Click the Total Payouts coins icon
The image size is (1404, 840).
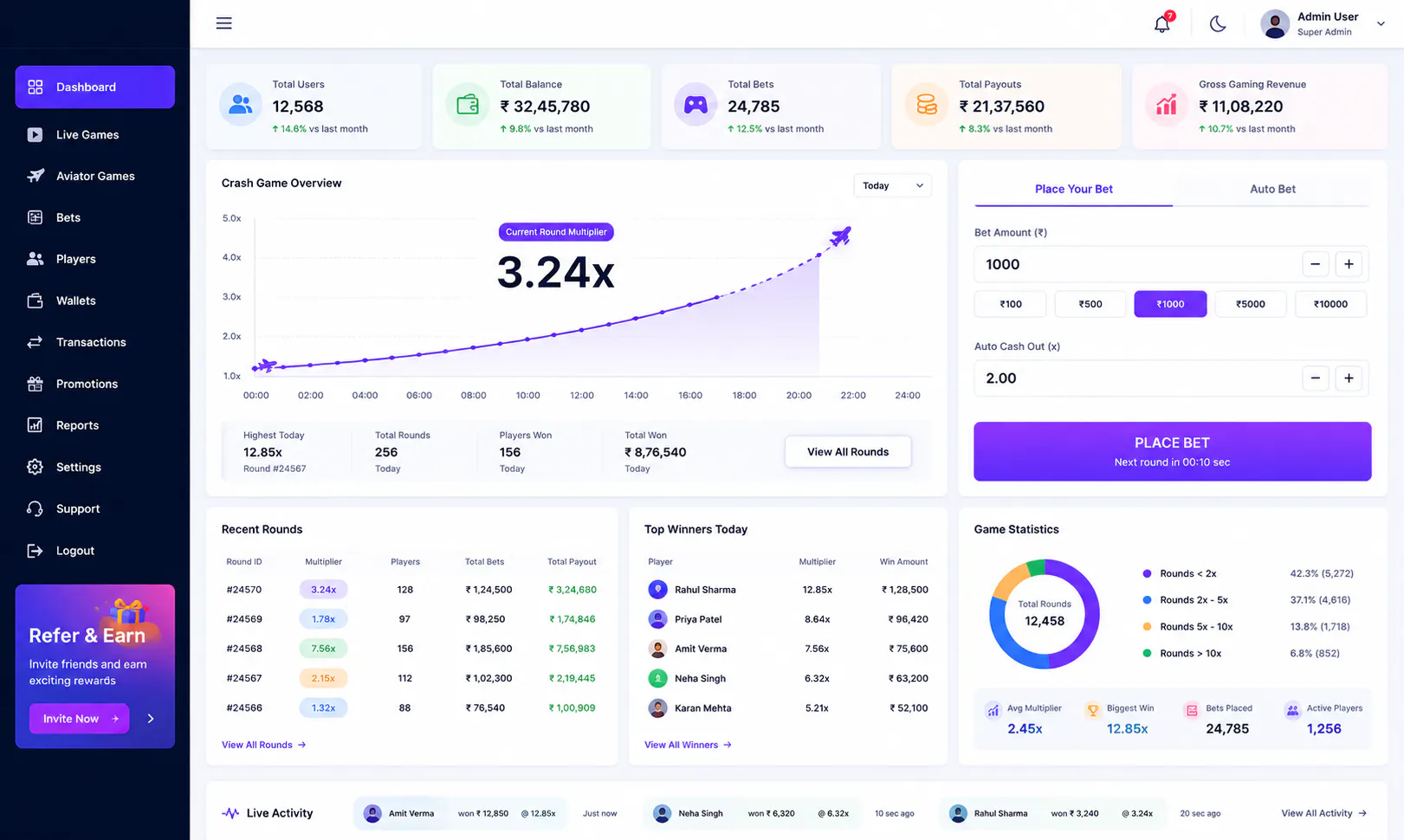tap(927, 105)
